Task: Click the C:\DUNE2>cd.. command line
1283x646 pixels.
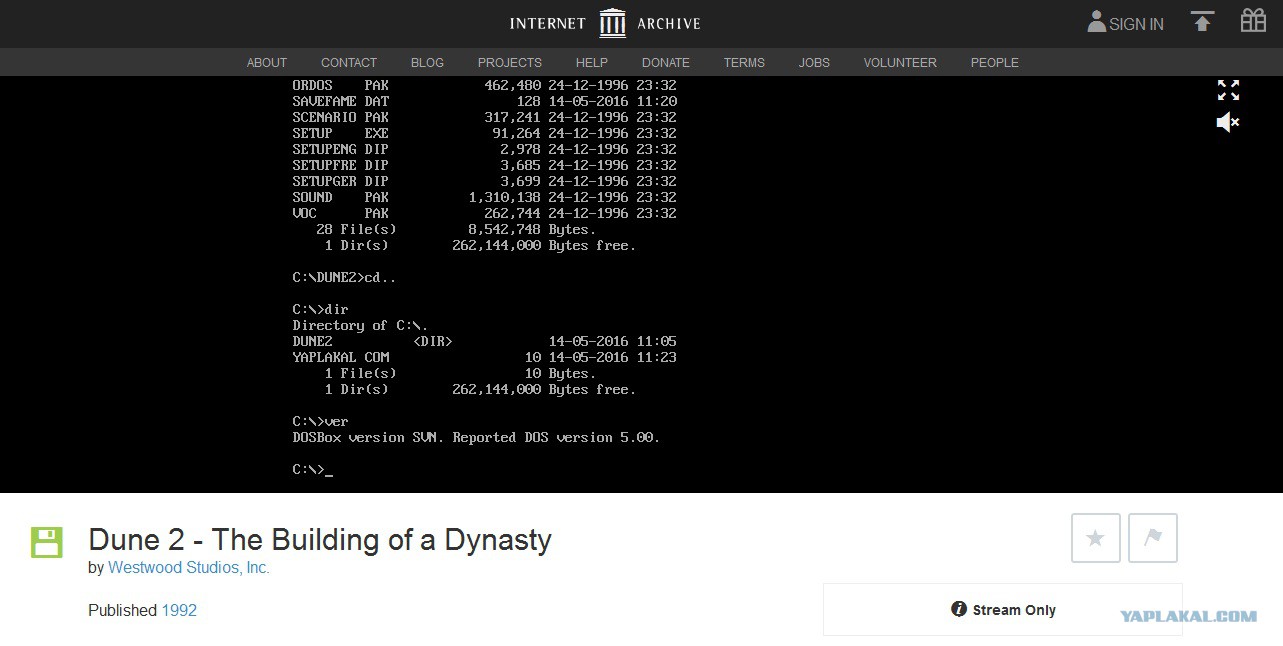Action: [x=344, y=277]
